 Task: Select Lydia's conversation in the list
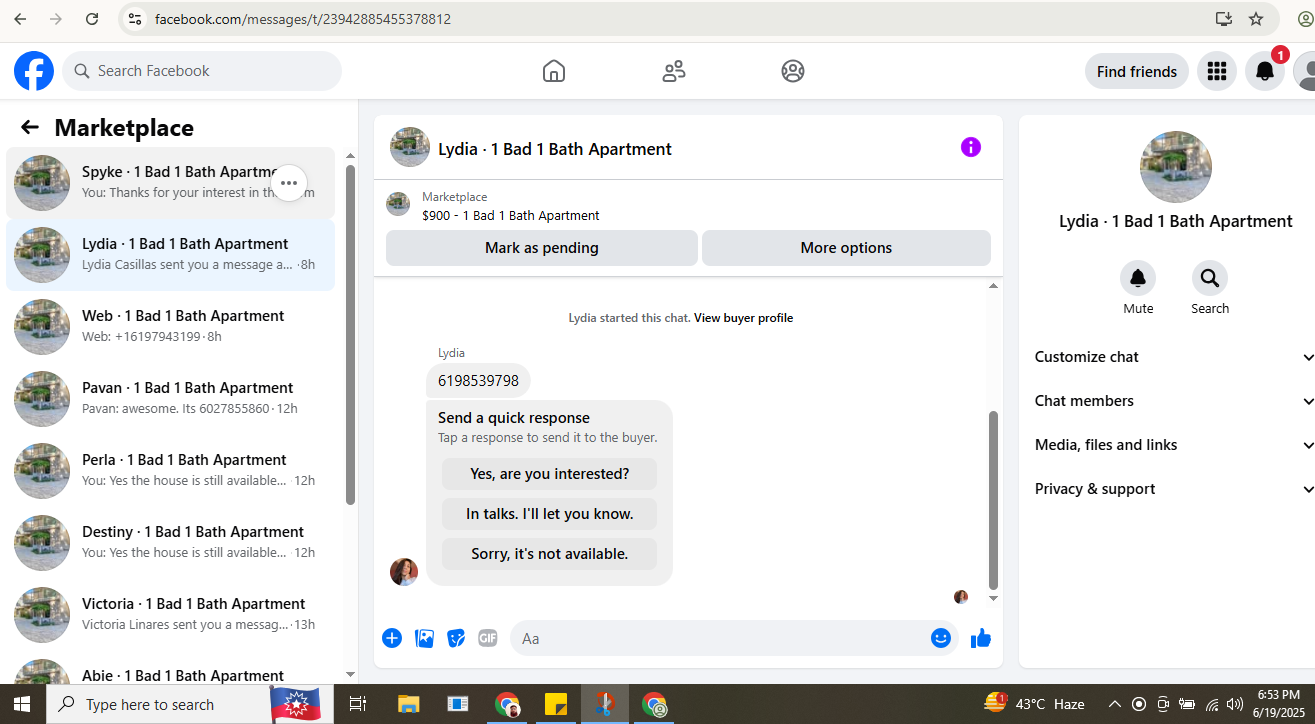point(170,255)
